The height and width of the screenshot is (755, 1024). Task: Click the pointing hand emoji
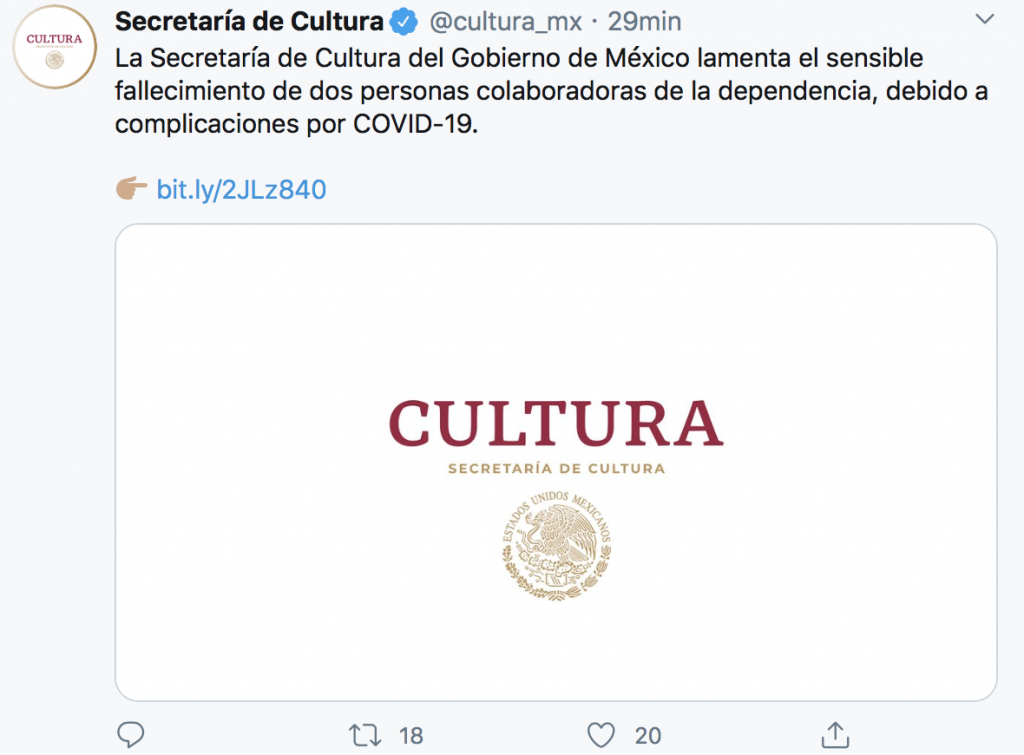click(131, 189)
